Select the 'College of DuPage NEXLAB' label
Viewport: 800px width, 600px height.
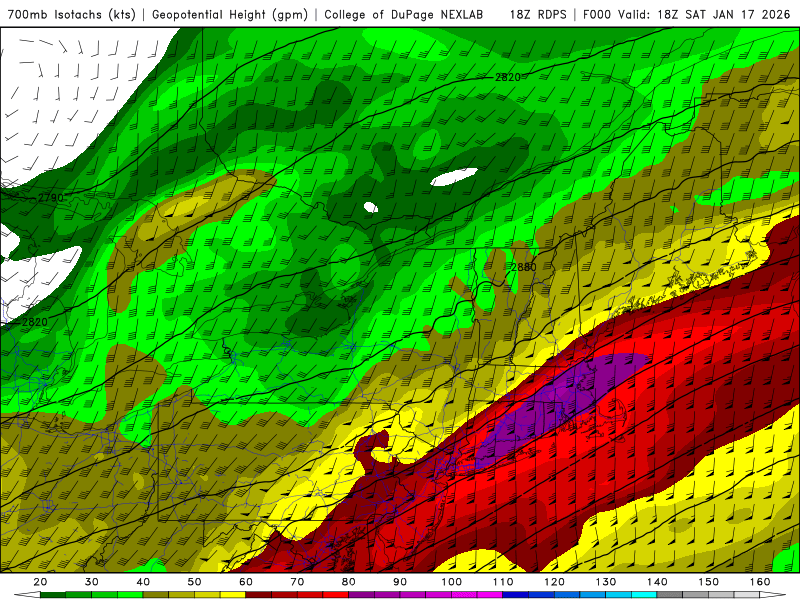point(404,14)
